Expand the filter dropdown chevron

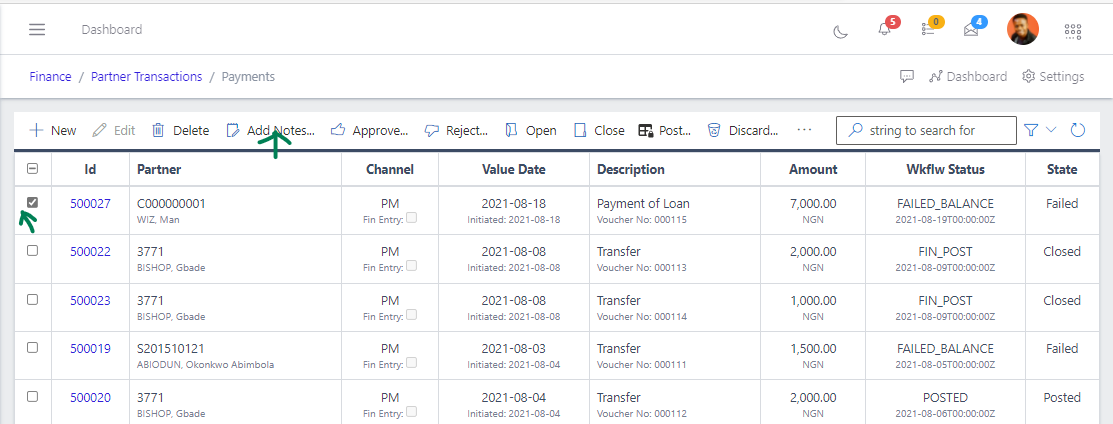coord(1051,129)
